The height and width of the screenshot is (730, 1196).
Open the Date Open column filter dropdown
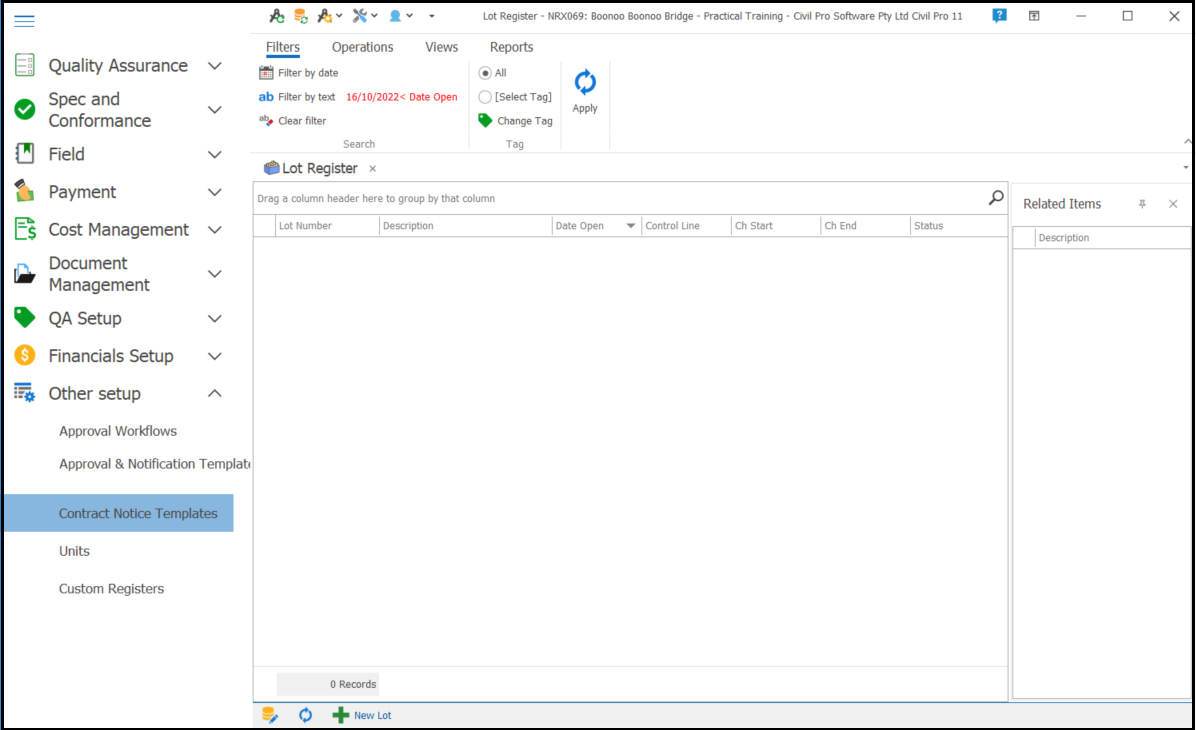coord(631,226)
